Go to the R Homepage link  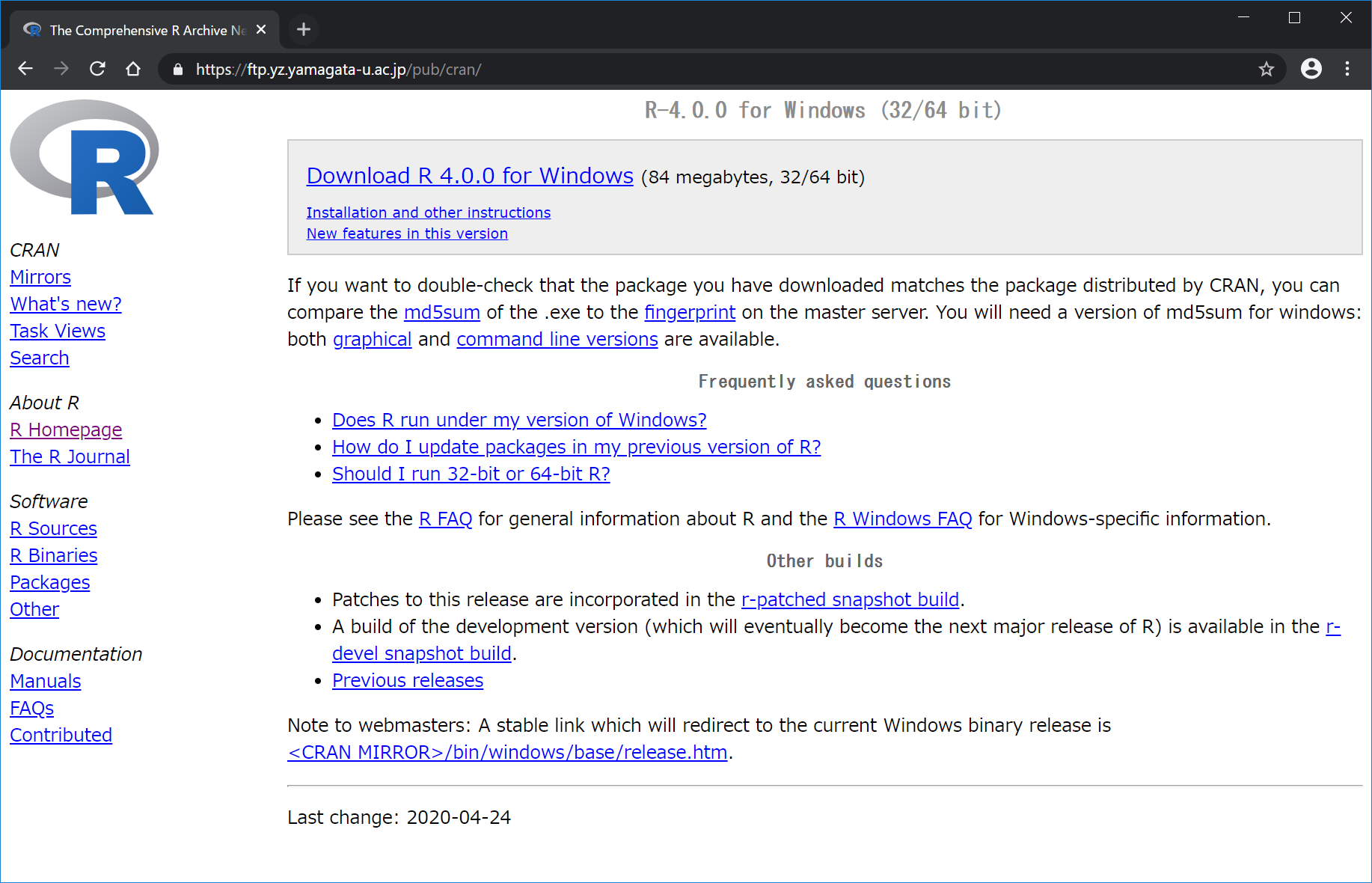point(66,430)
